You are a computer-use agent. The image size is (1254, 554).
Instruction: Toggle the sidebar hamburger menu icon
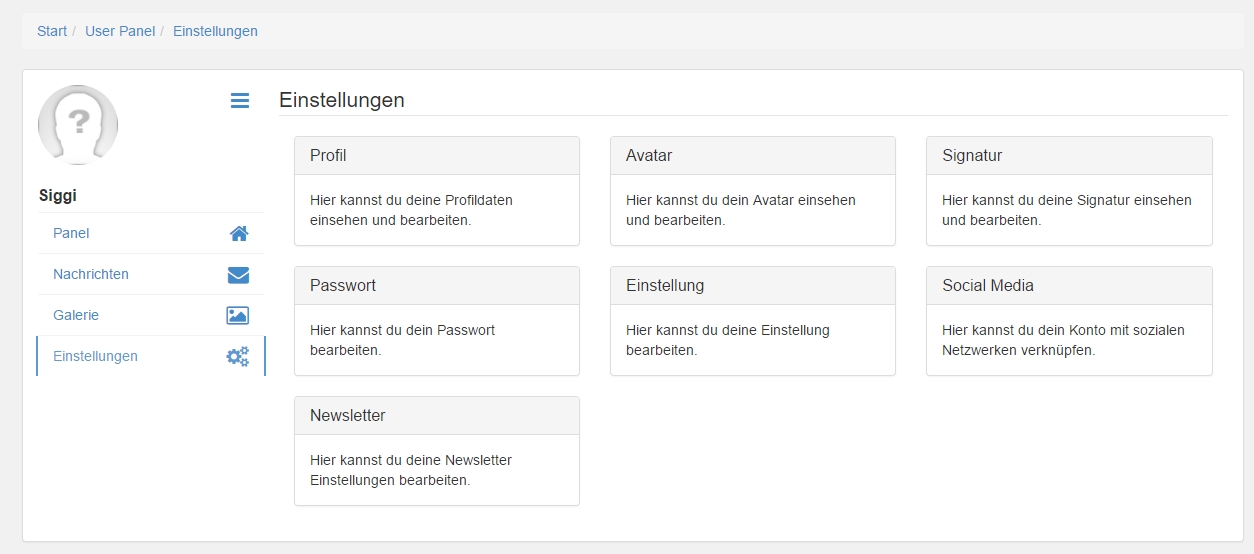[x=240, y=100]
